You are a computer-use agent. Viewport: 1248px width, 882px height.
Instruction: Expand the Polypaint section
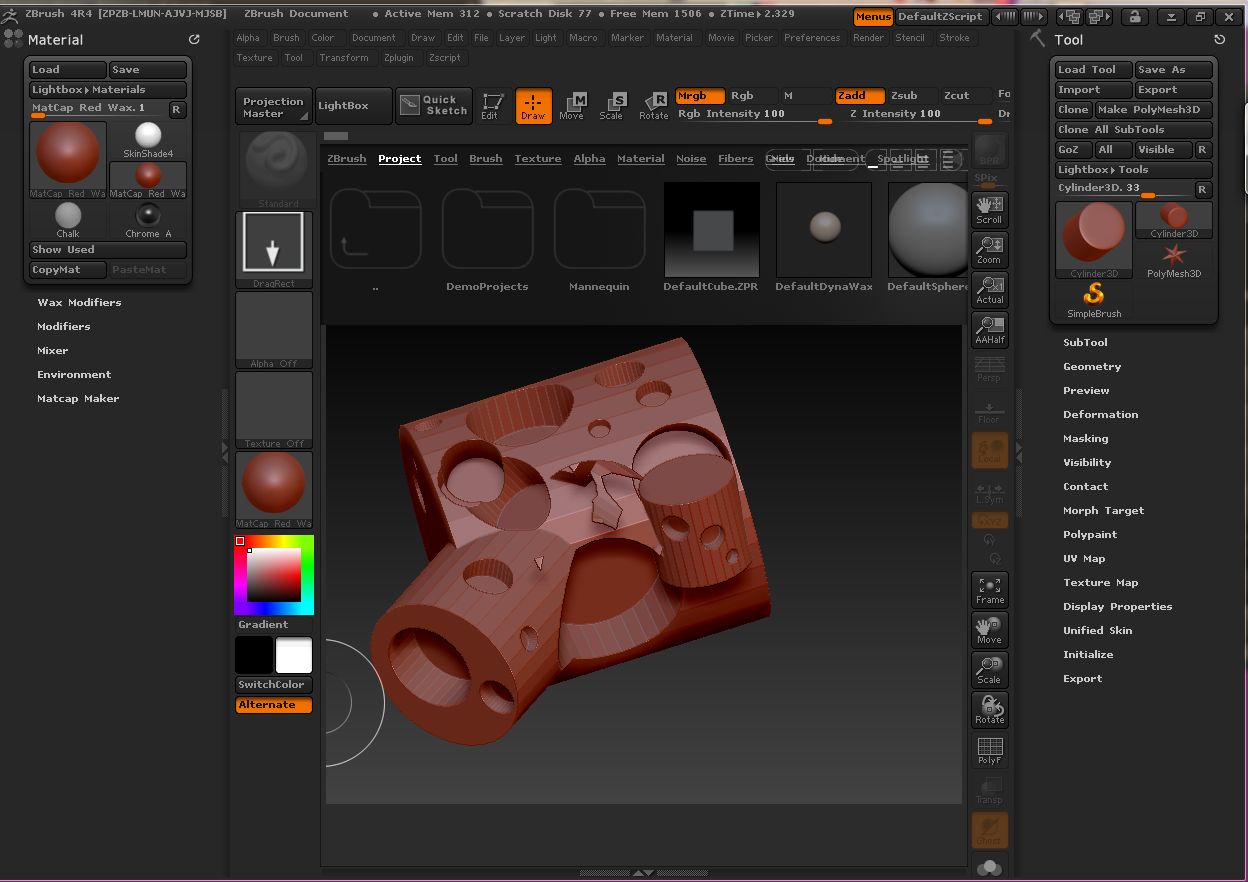coord(1090,534)
